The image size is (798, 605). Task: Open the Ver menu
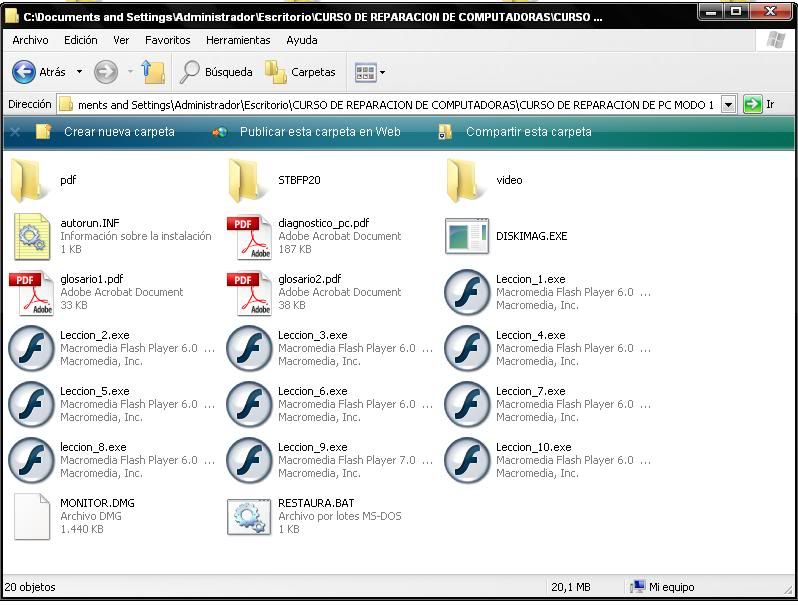(121, 40)
